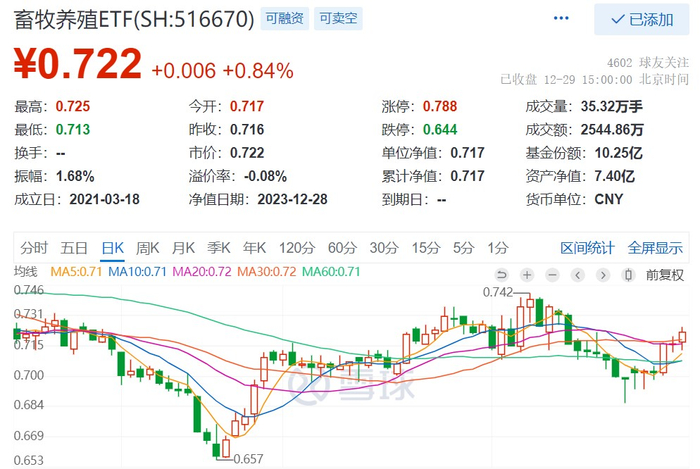The image size is (700, 469).
Task: Pan chart left with the left-chevron icon
Action: 578,275
